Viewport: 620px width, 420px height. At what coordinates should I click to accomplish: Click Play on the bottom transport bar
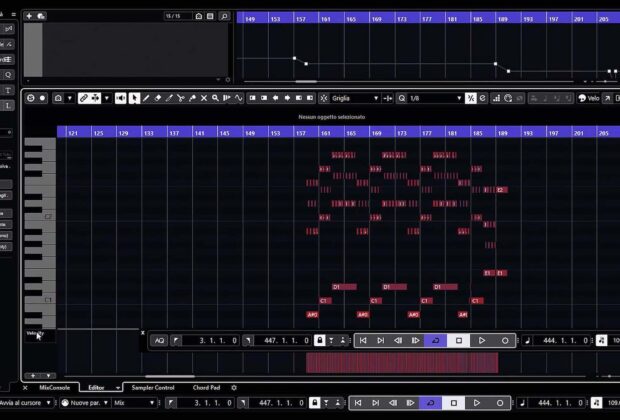point(477,403)
